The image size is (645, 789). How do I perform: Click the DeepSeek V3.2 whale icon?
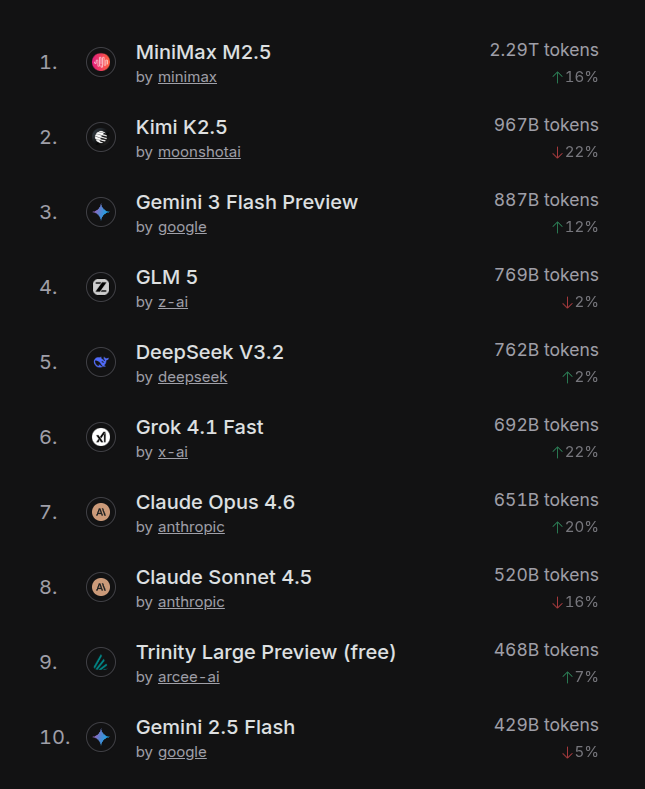pyautogui.click(x=101, y=362)
